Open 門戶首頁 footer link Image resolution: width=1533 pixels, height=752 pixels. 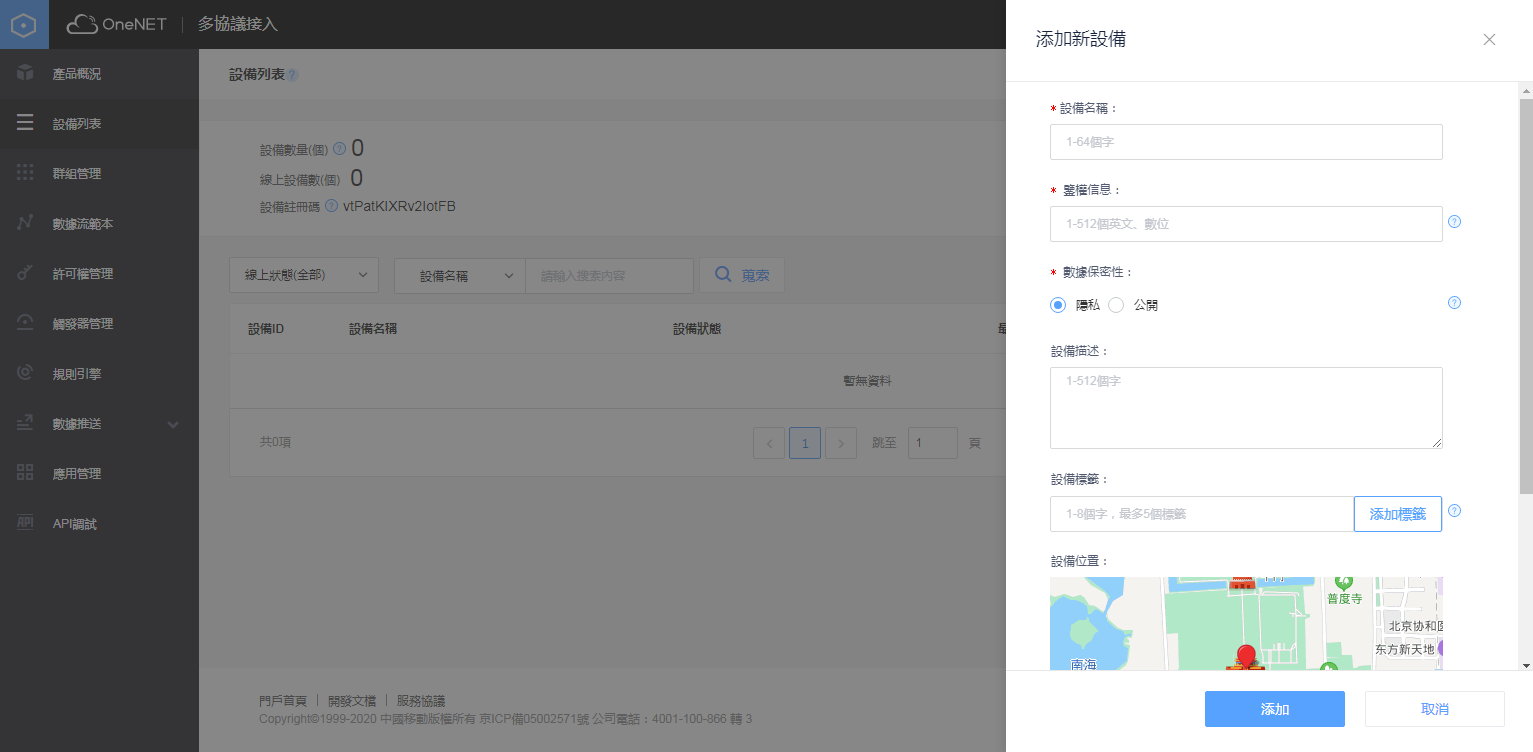[x=282, y=701]
